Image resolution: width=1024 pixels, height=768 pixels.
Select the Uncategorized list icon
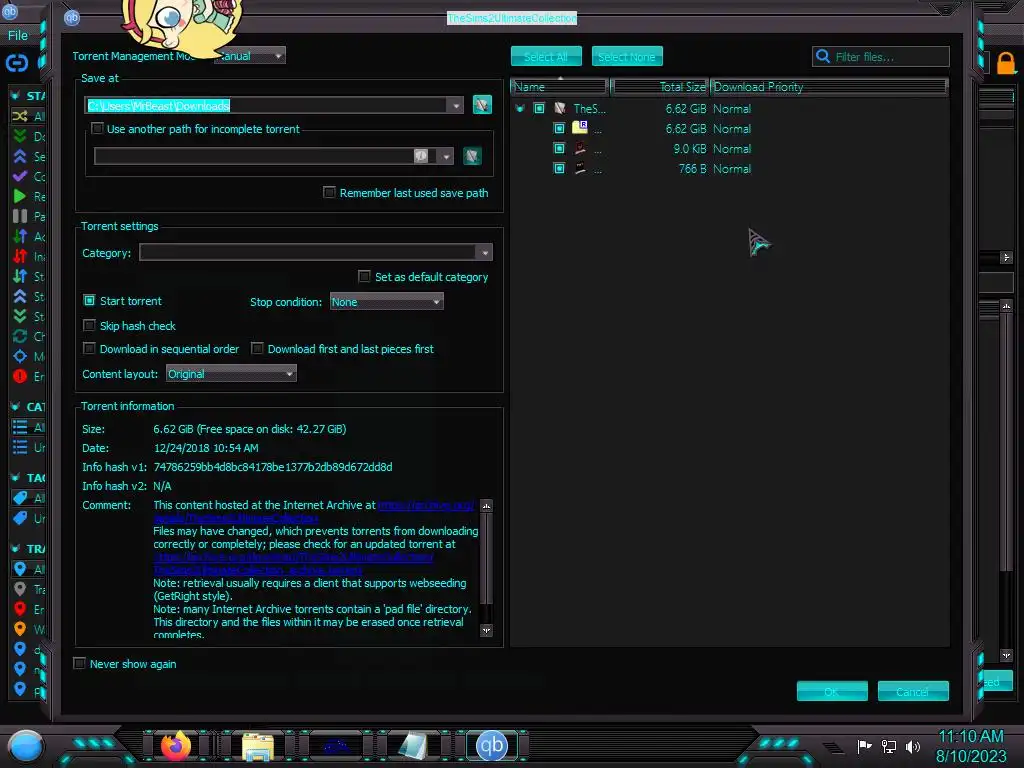tap(20, 447)
